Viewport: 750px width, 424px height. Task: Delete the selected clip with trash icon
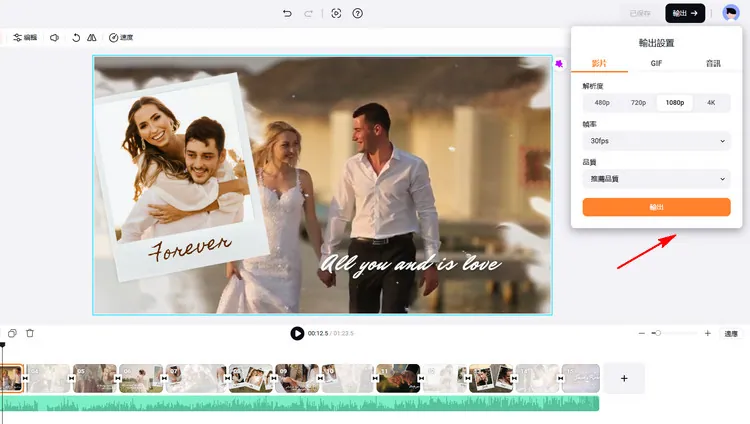[30, 333]
